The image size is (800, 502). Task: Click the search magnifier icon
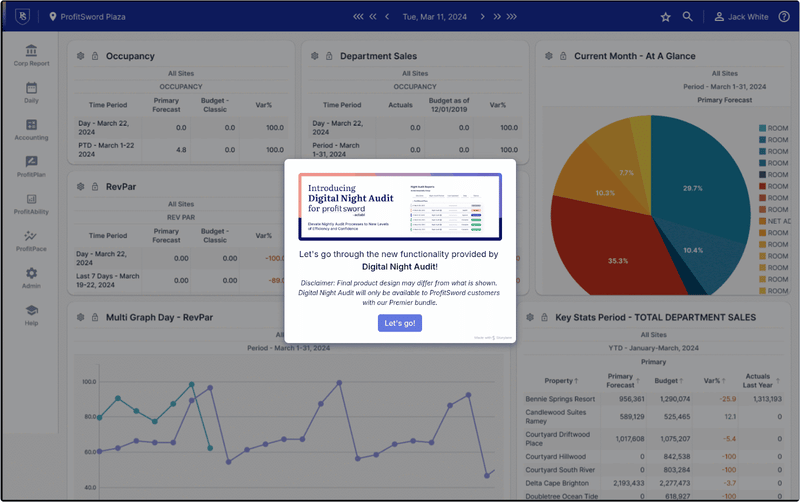pos(688,17)
